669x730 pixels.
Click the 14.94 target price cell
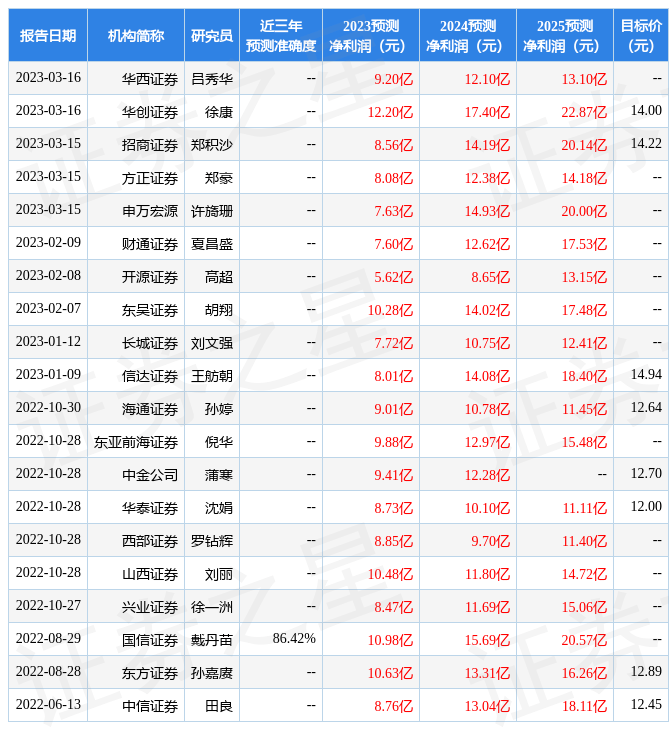646,375
